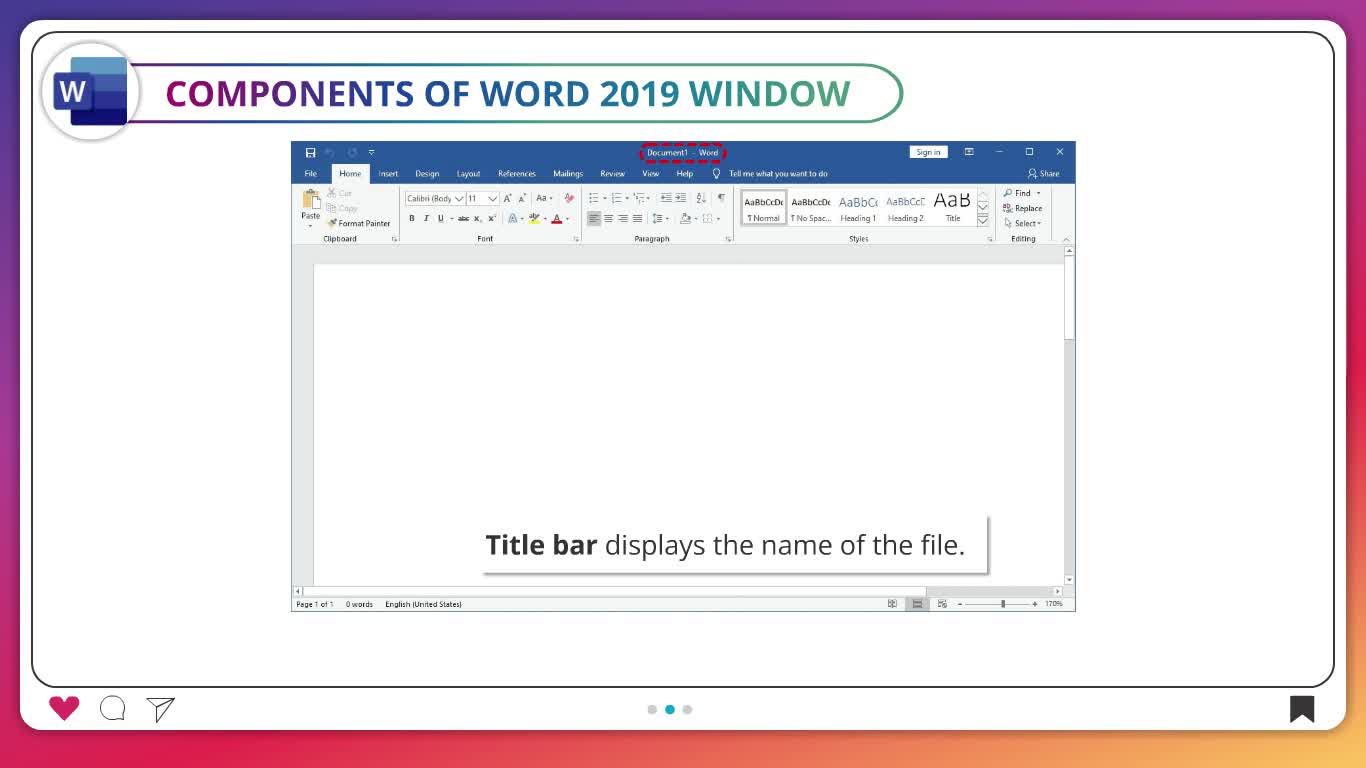Collapse the ribbon with the chevron
Image resolution: width=1366 pixels, height=768 pixels.
click(x=1066, y=240)
